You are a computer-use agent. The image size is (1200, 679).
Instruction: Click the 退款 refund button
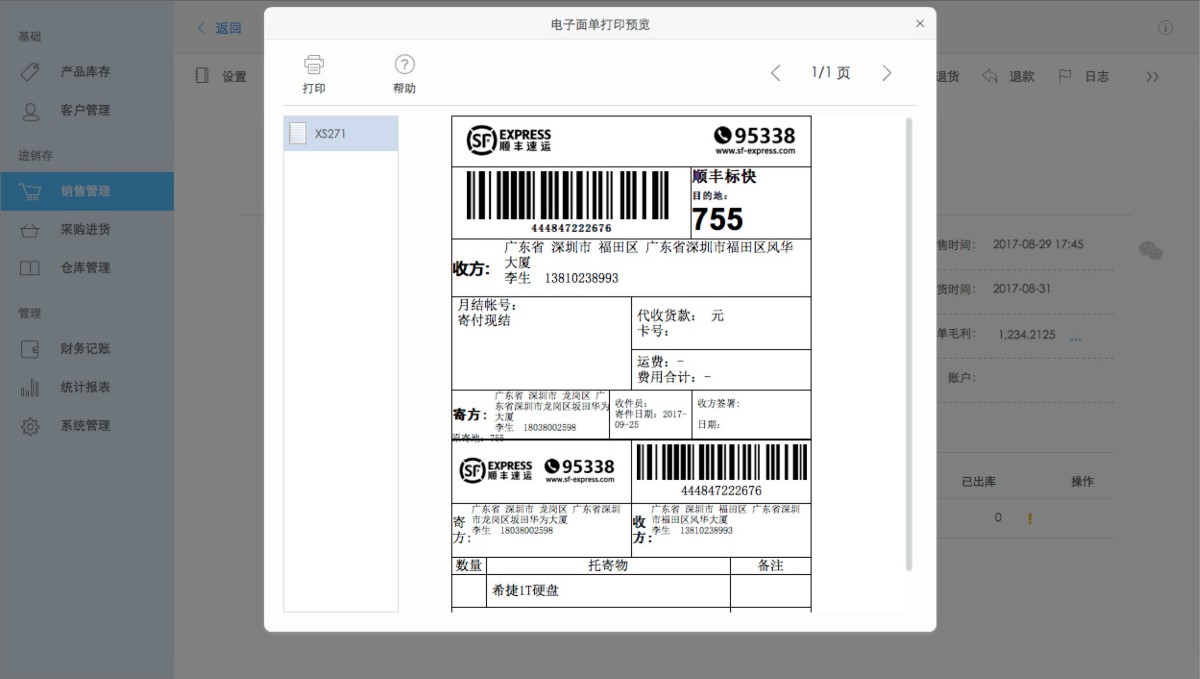(1008, 76)
